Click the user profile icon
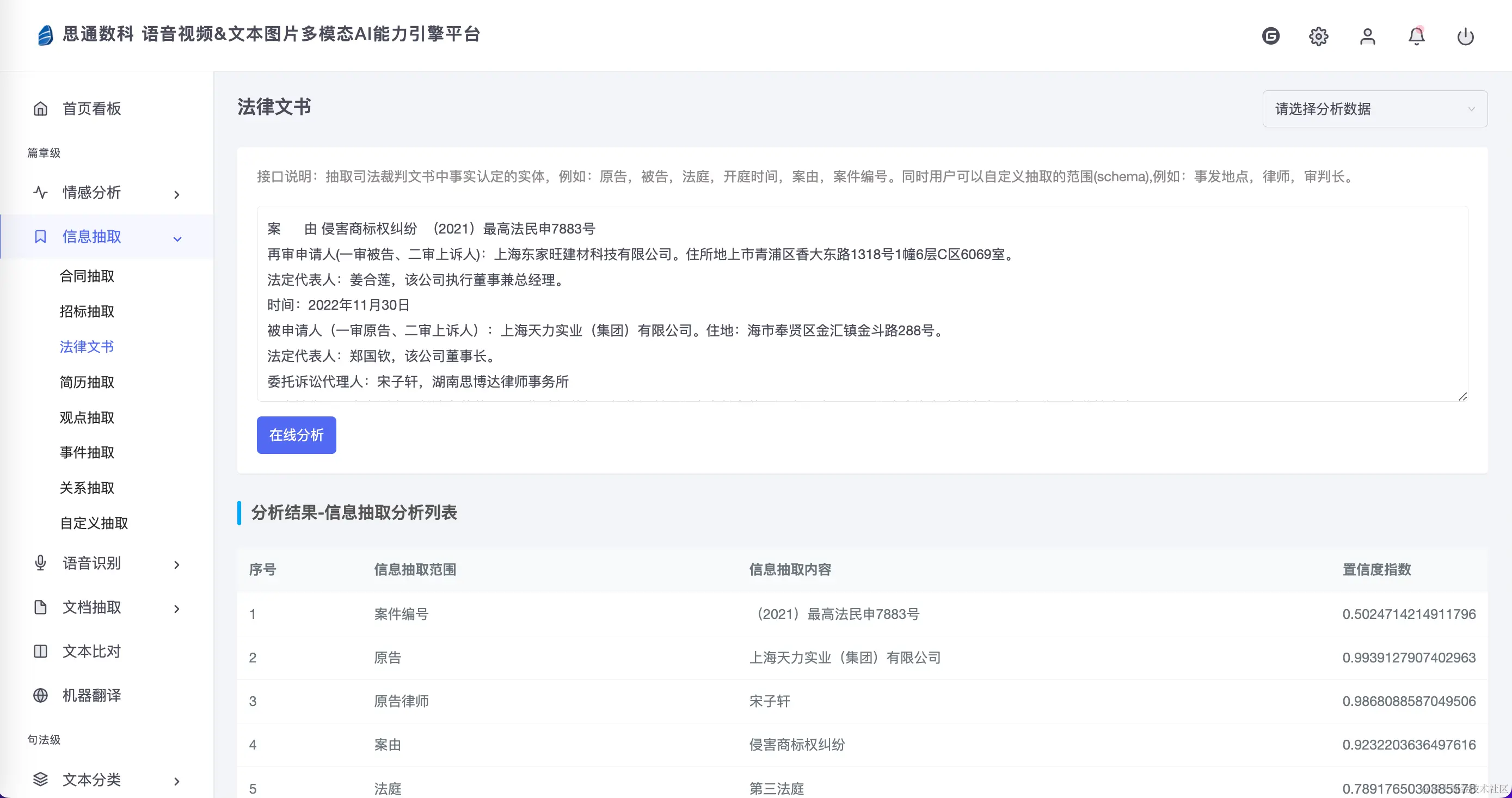The width and height of the screenshot is (1512, 798). pyautogui.click(x=1368, y=36)
